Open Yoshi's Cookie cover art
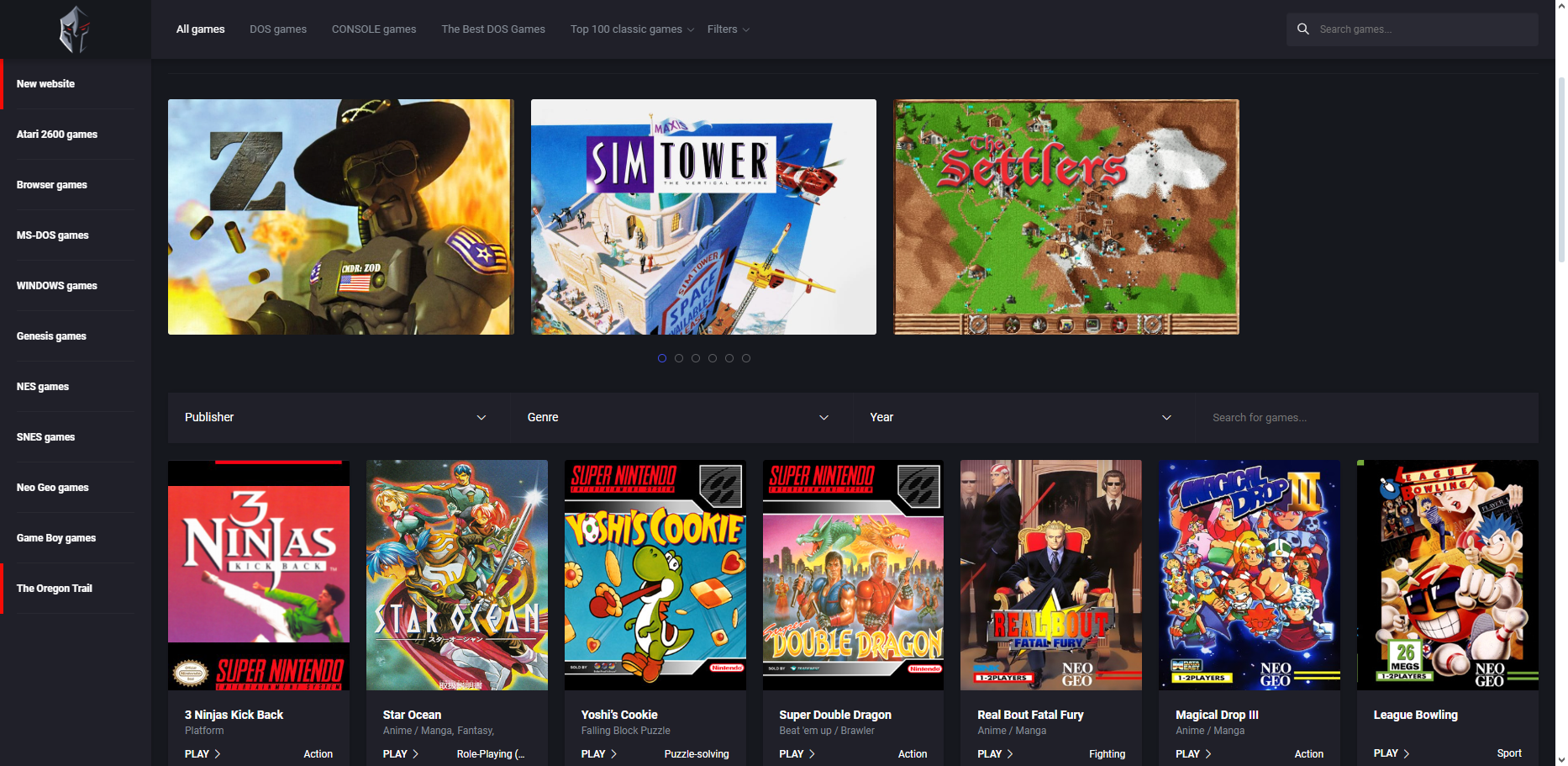Viewport: 1568px width, 766px height. pyautogui.click(x=655, y=575)
